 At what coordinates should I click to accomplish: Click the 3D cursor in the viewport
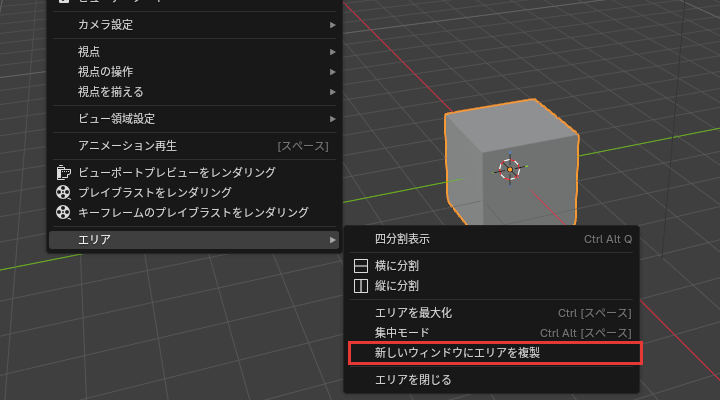coord(510,169)
